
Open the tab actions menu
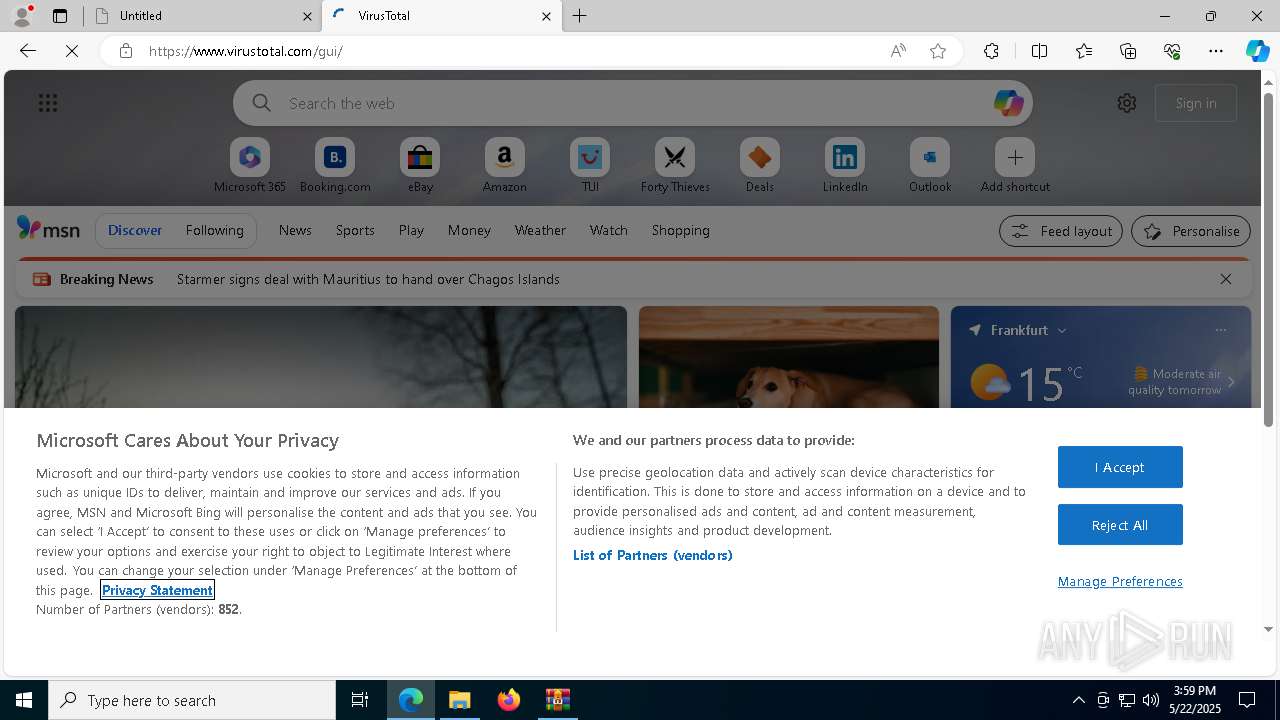(x=60, y=16)
